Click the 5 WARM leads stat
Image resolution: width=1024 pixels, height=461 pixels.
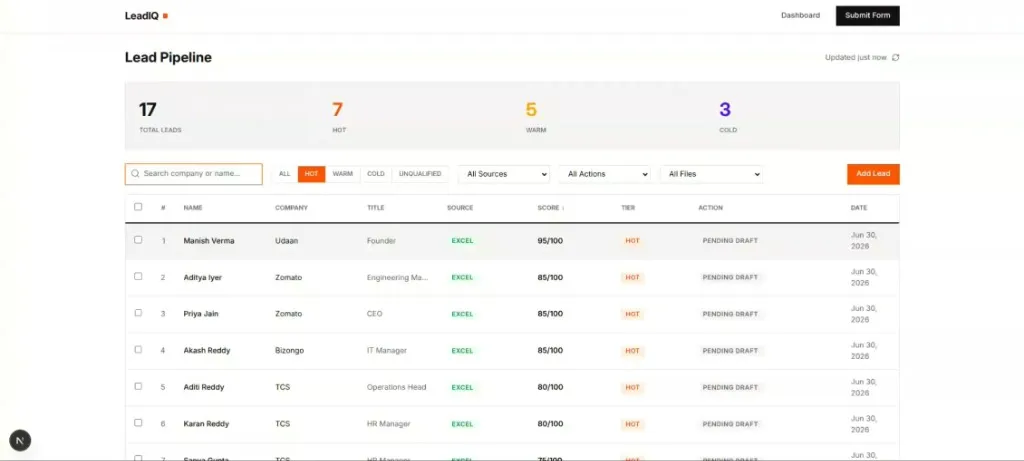coord(536,116)
